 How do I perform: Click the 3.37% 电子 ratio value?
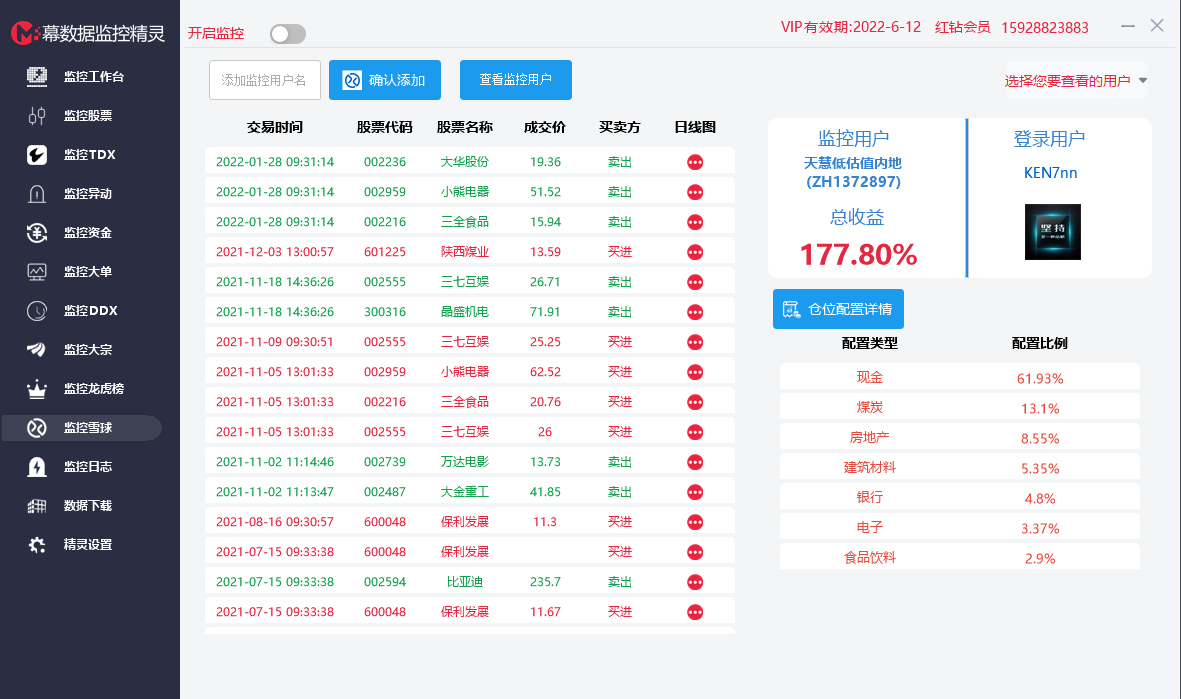click(1040, 529)
